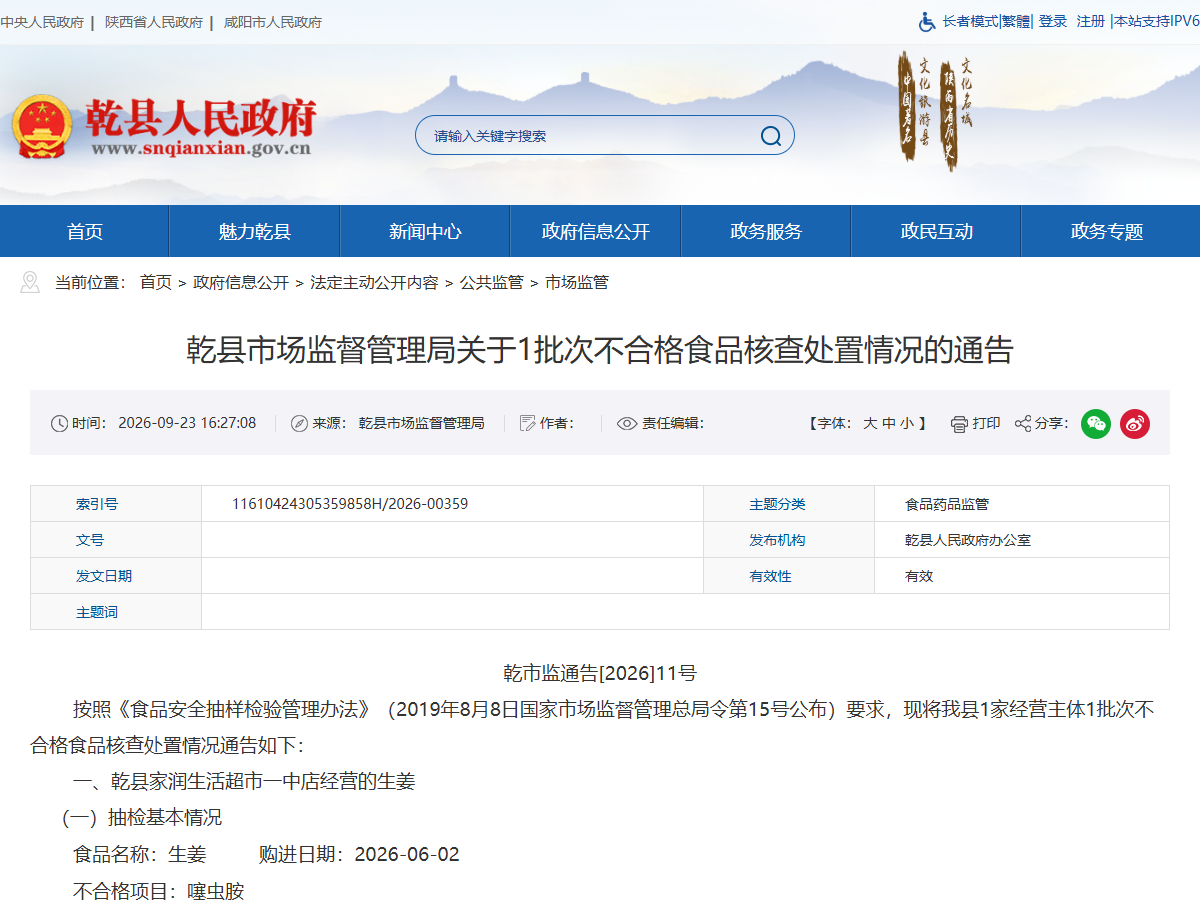1200x900 pixels.
Task: Set font size to 中
Action: point(888,424)
